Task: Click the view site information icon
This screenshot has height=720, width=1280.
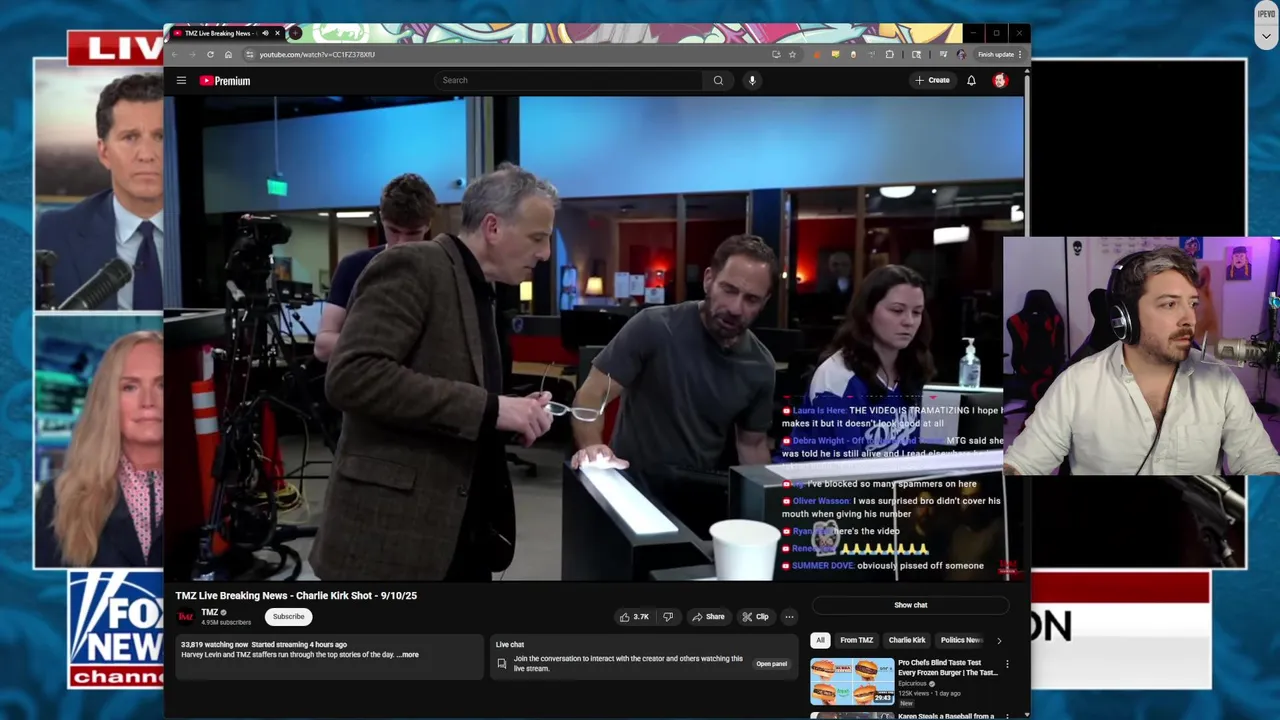Action: pos(249,54)
